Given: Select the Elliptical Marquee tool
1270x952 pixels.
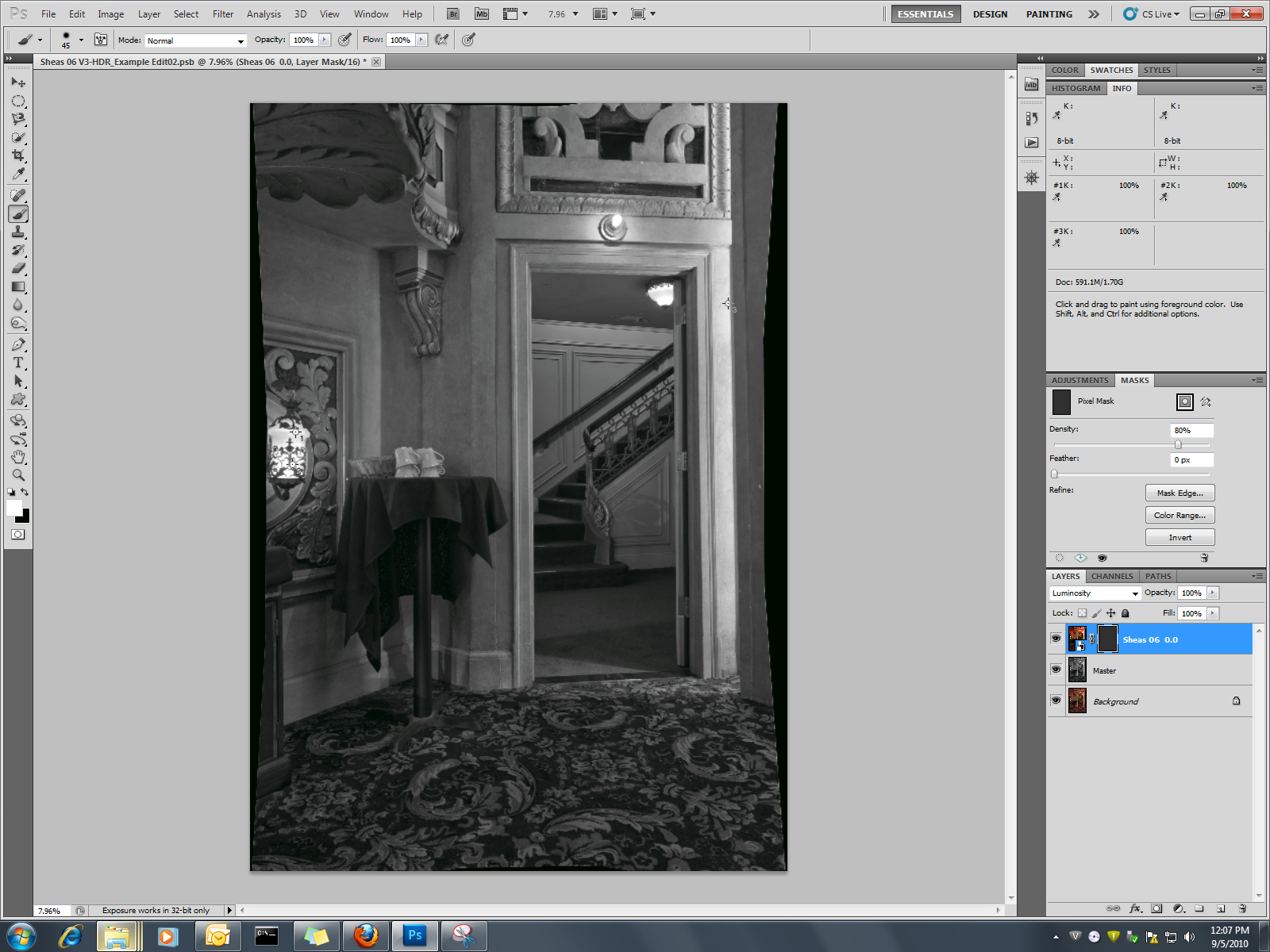Looking at the screenshot, I should click(x=18, y=101).
